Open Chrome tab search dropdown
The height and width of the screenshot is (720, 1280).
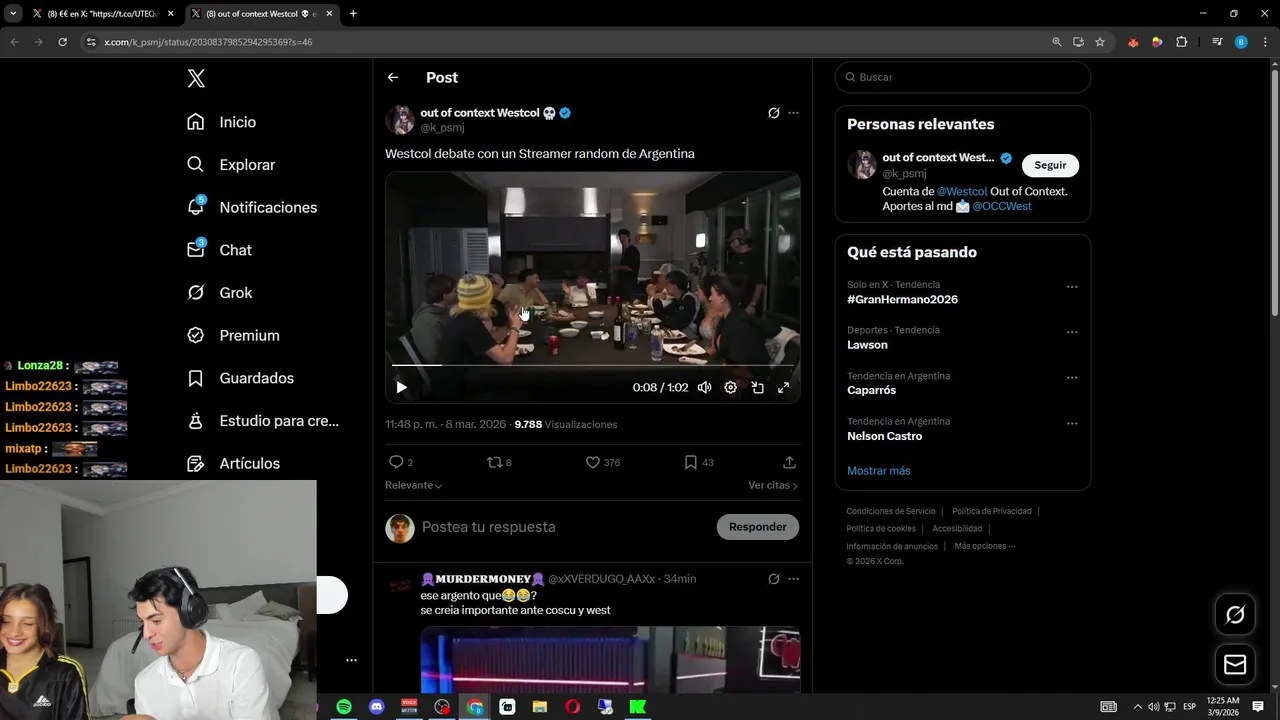[13, 14]
